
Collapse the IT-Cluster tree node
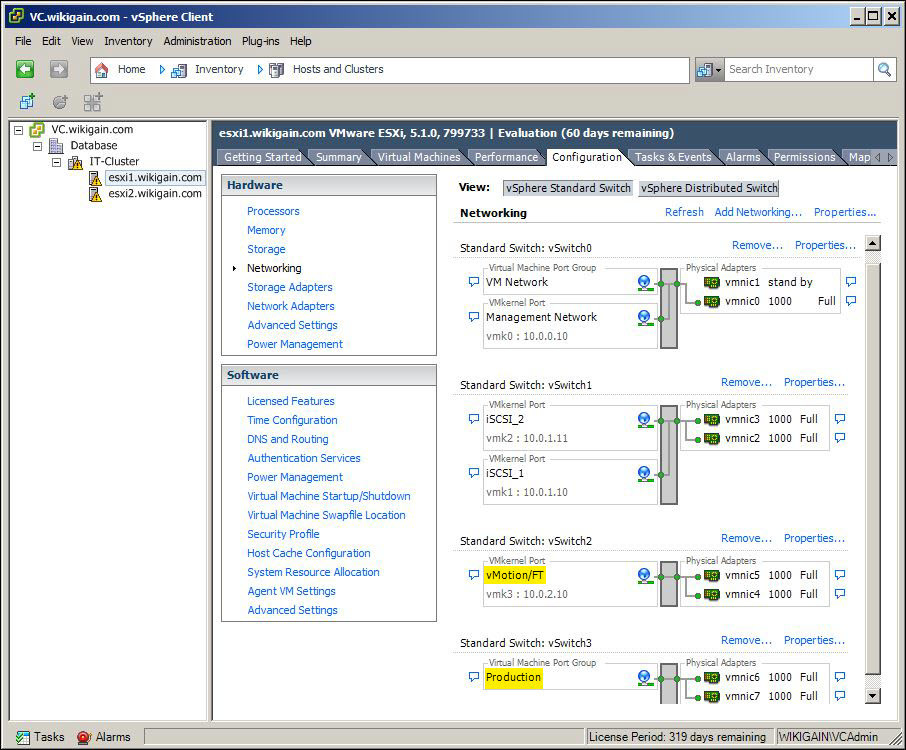(56, 162)
